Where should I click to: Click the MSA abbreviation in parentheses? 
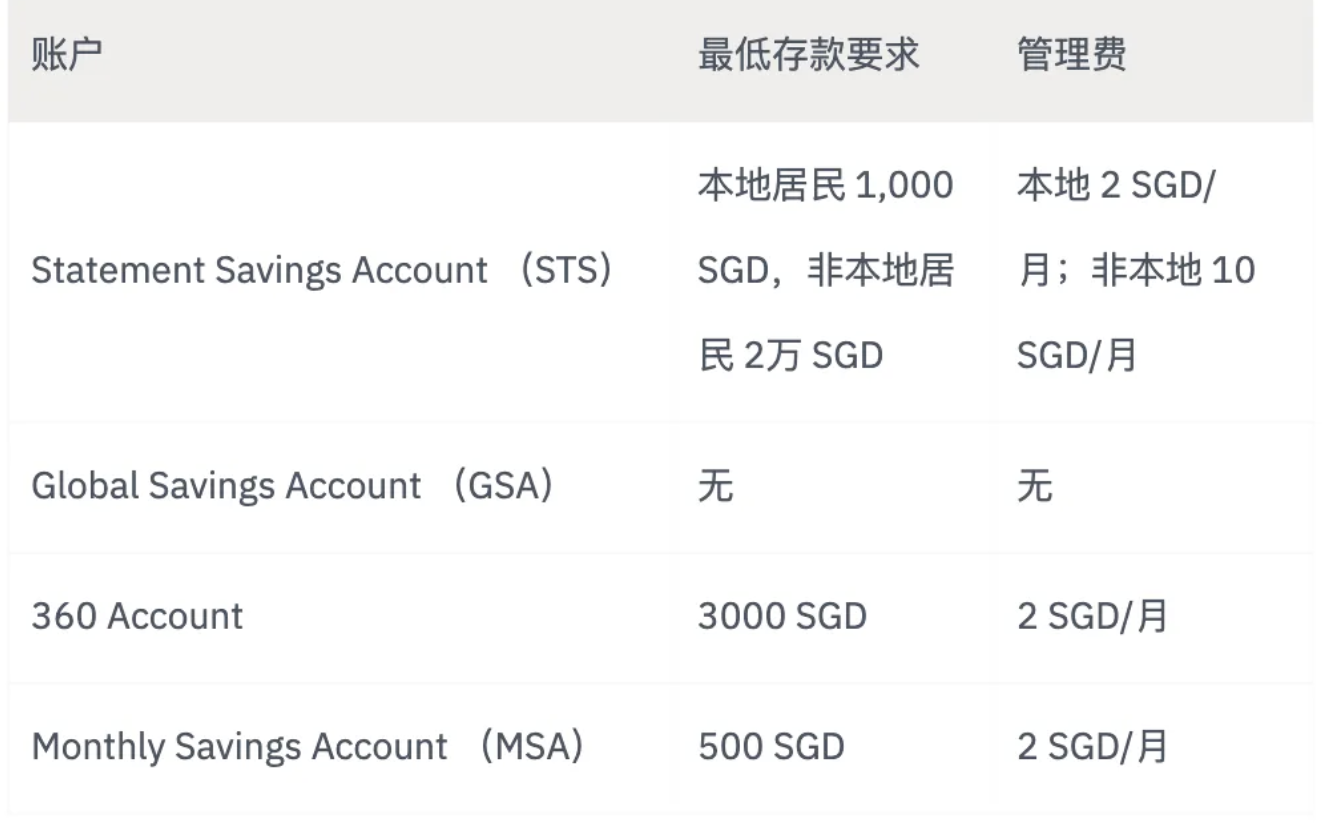click(531, 747)
